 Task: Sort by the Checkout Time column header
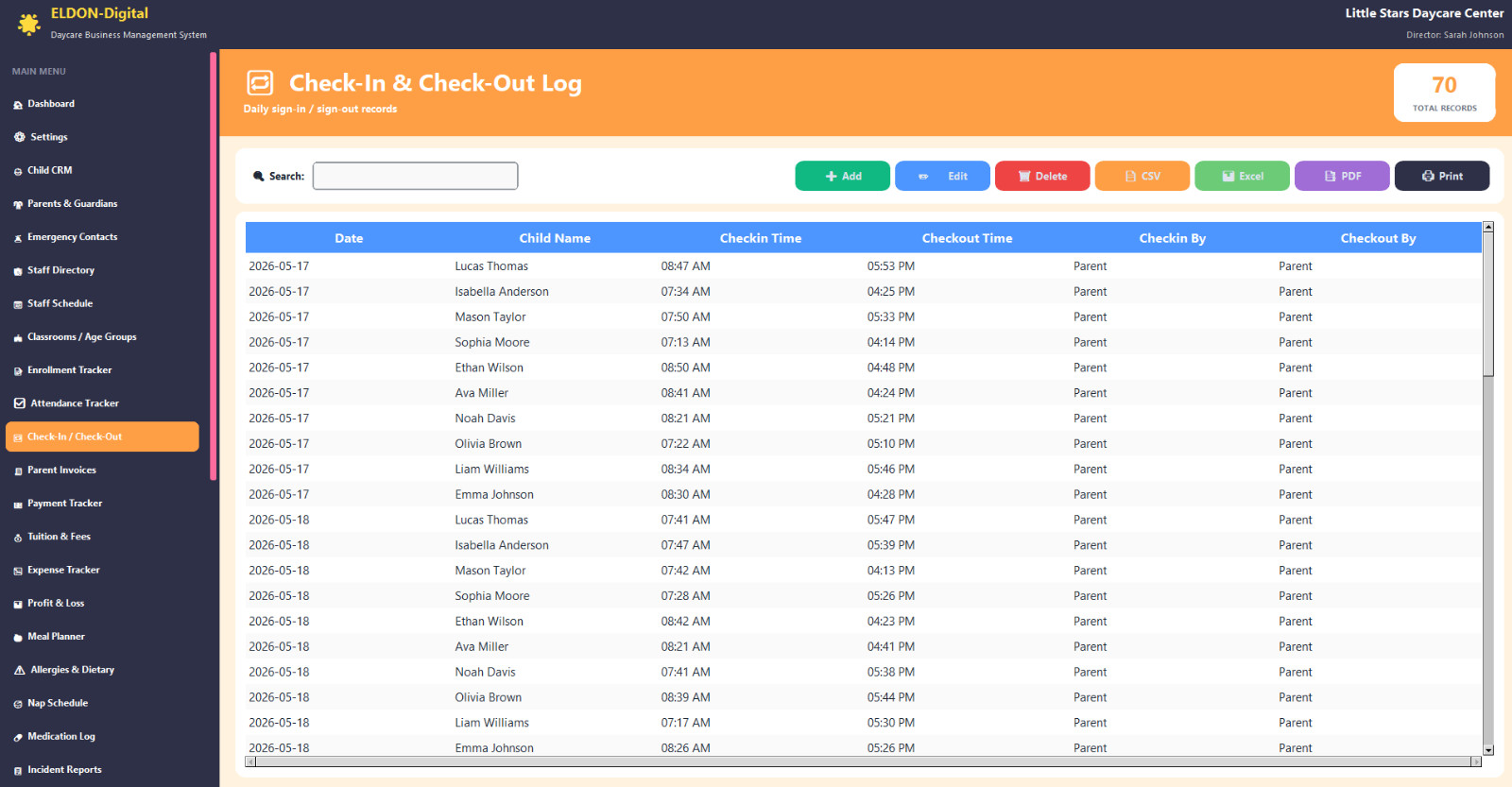[x=967, y=238]
